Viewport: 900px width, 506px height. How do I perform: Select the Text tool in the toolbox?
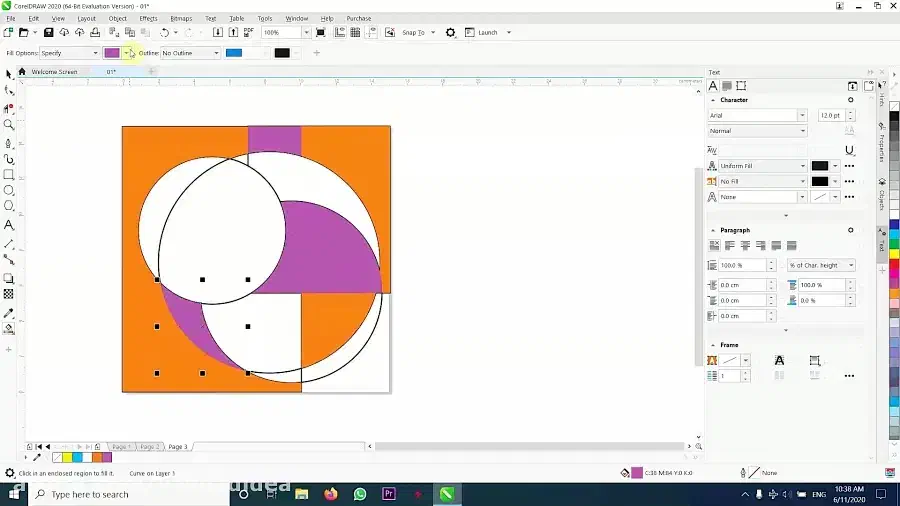pyautogui.click(x=9, y=225)
